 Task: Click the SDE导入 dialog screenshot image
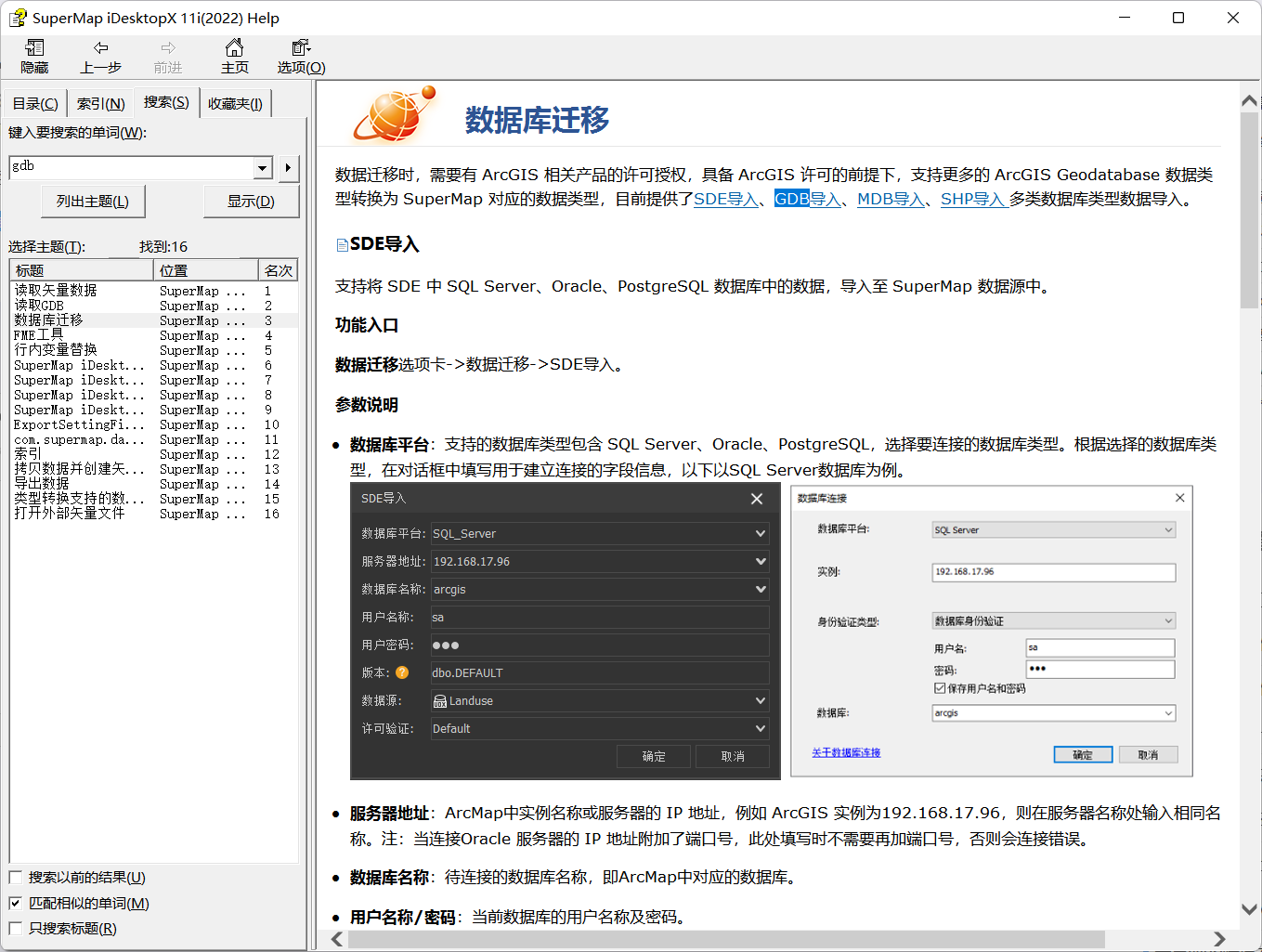point(565,632)
